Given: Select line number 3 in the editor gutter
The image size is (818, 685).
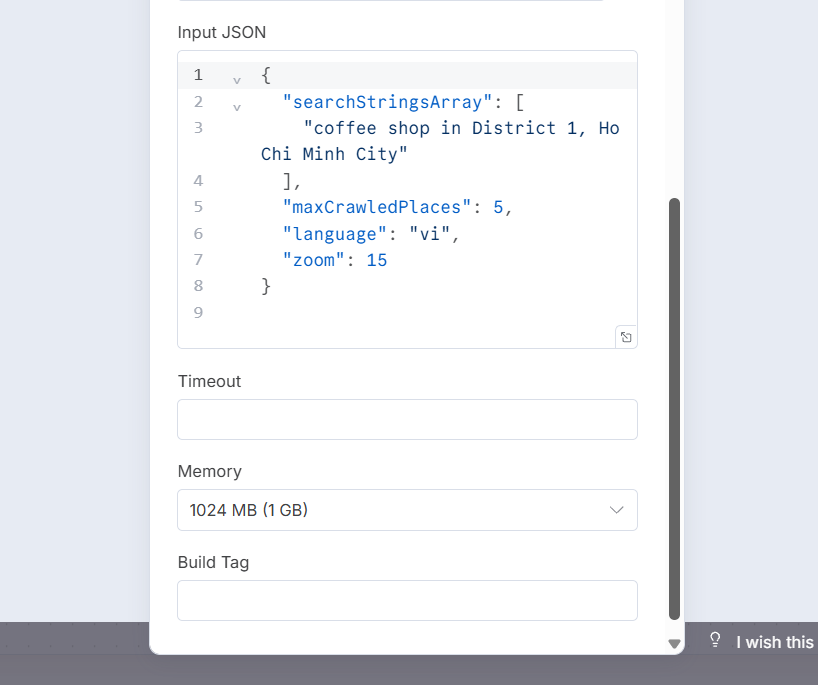Looking at the screenshot, I should (198, 128).
